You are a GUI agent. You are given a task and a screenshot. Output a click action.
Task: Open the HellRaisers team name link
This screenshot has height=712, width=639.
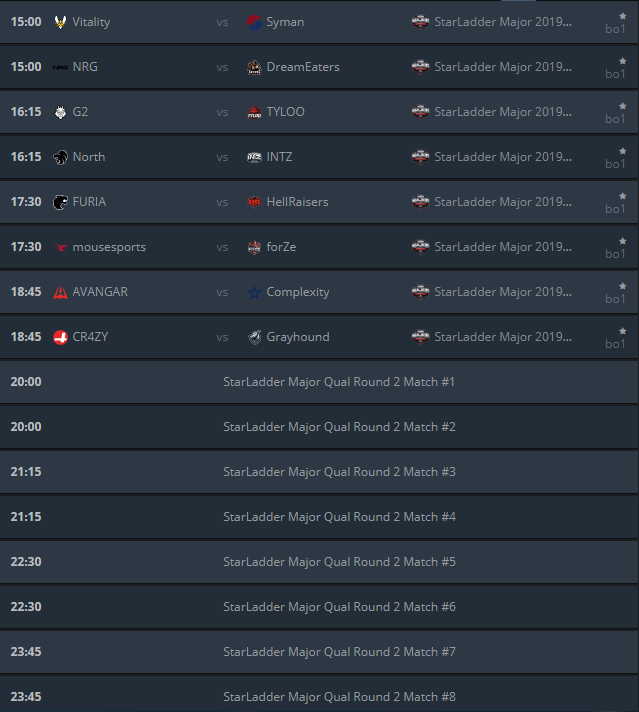[297, 202]
